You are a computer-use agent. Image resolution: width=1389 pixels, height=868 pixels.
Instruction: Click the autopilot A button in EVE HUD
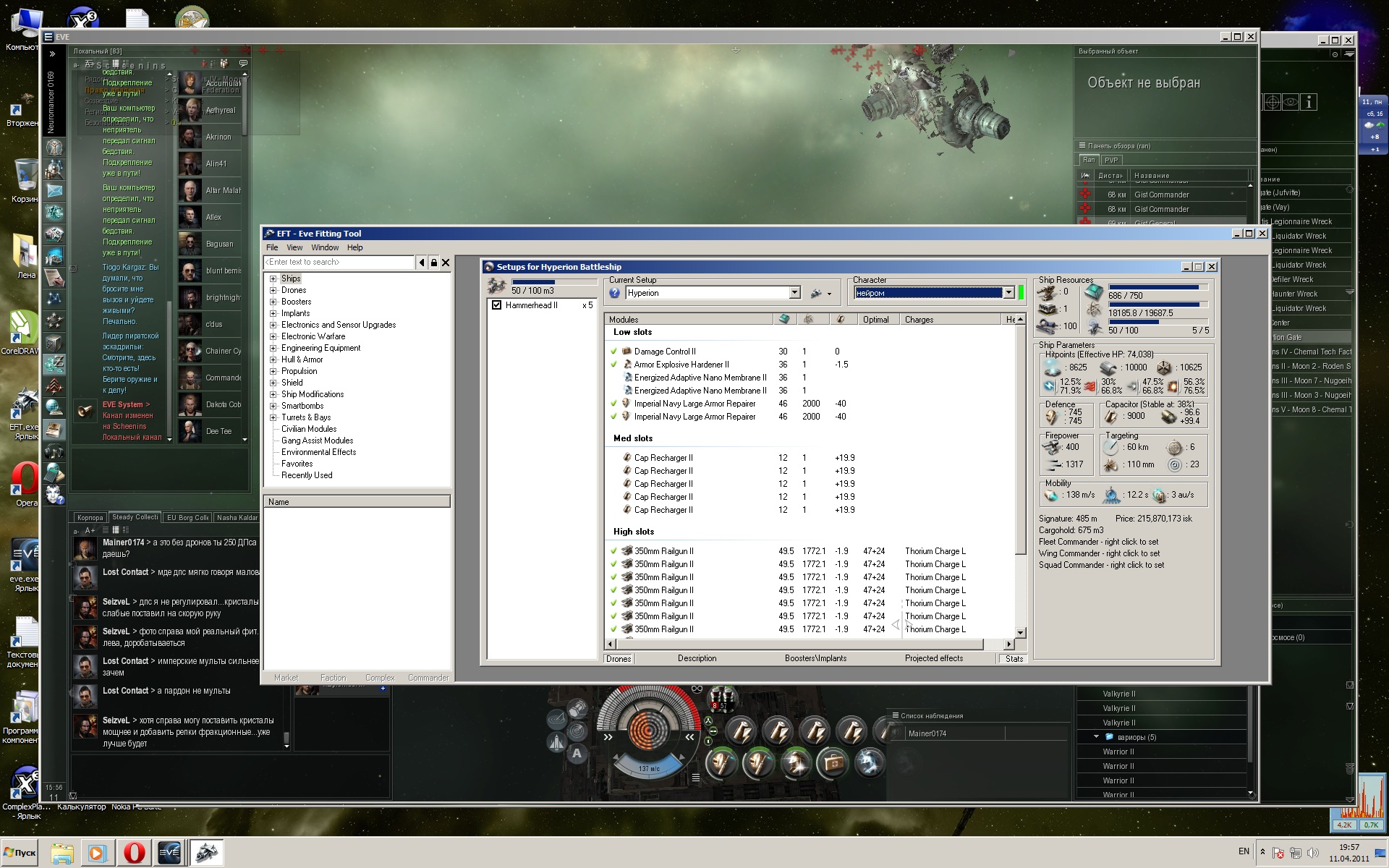click(x=577, y=754)
